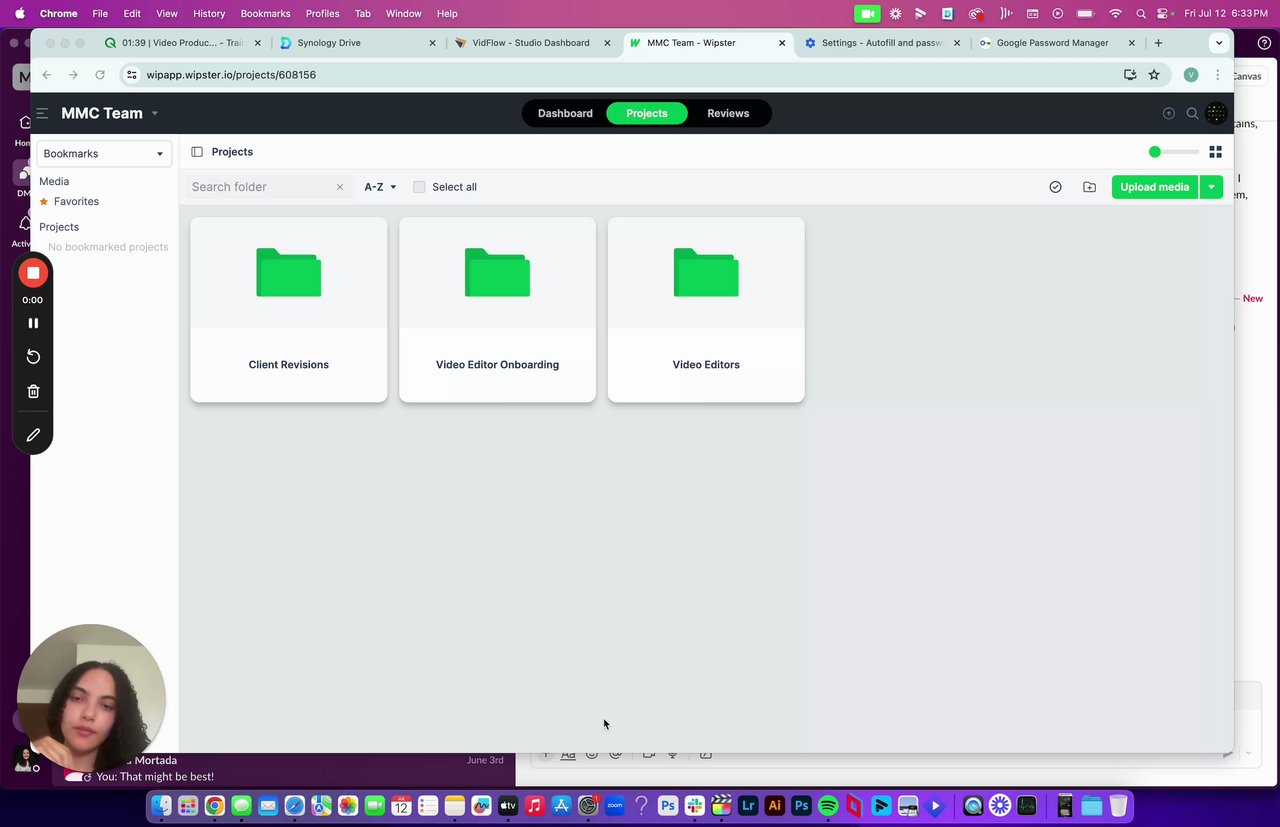1280x827 pixels.
Task: Open the hamburger menu beside MMC Team
Action: pos(42,114)
